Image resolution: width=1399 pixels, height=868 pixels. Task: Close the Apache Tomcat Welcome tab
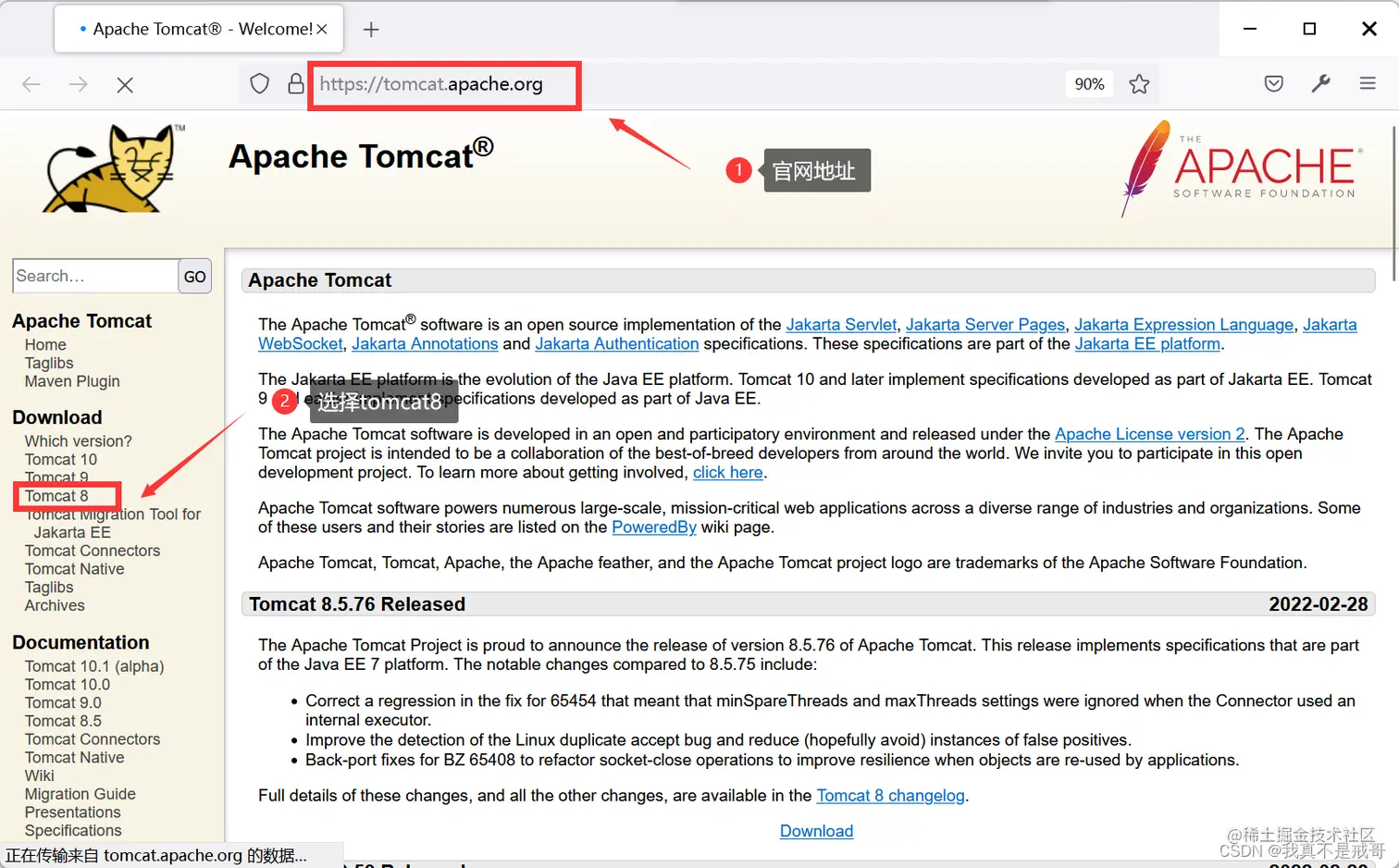click(322, 30)
